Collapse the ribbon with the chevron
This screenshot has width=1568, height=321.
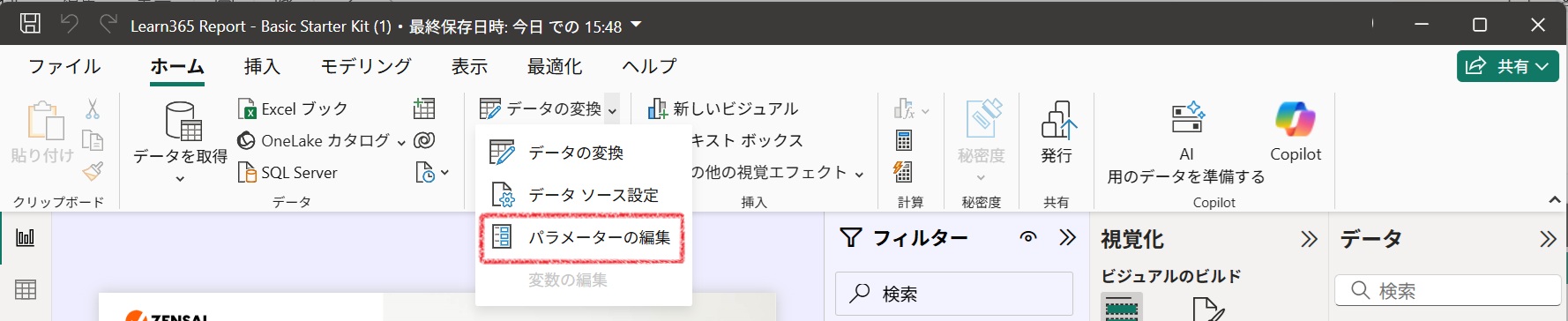pyautogui.click(x=1554, y=200)
